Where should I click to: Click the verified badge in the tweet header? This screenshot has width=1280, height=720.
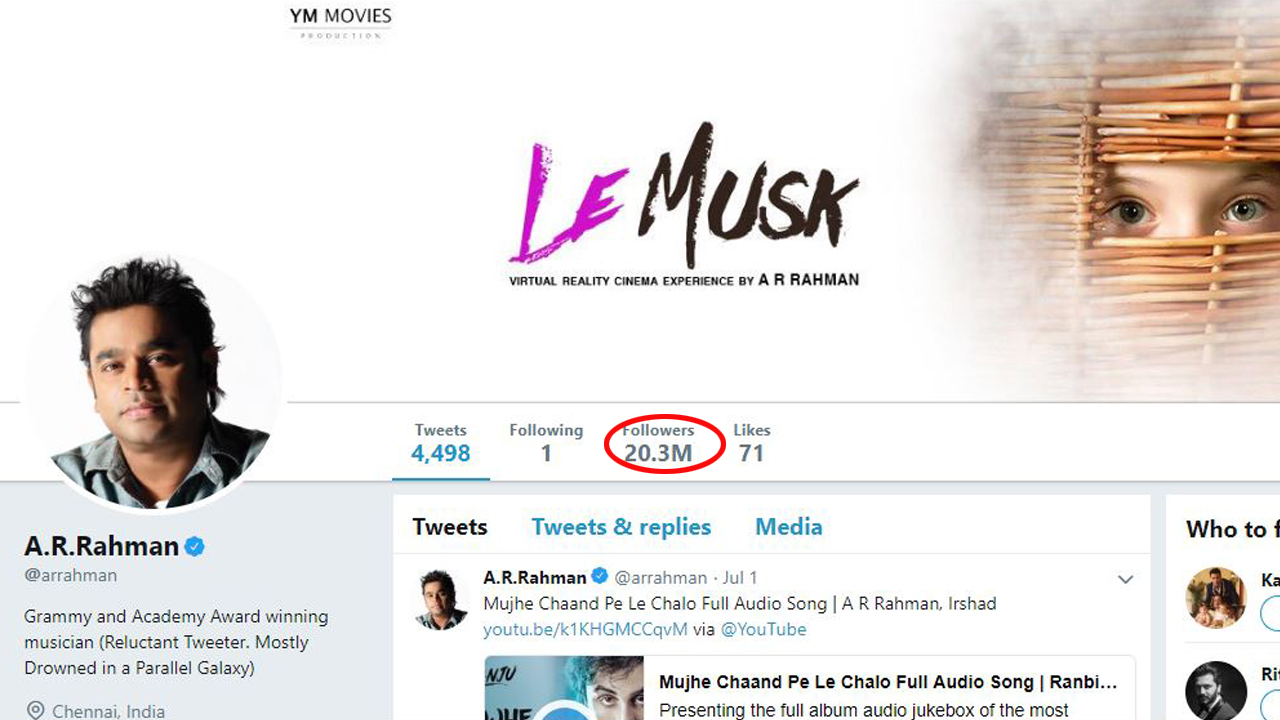pyautogui.click(x=599, y=577)
